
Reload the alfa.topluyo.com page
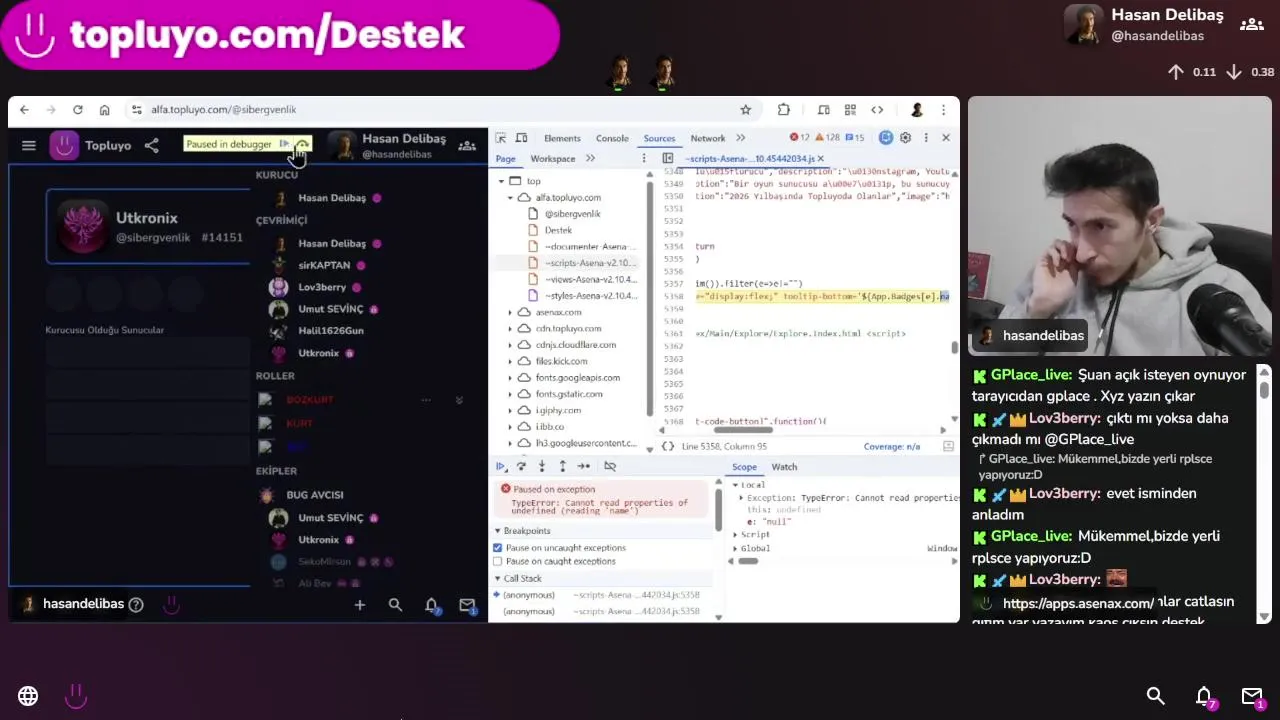coord(77,110)
